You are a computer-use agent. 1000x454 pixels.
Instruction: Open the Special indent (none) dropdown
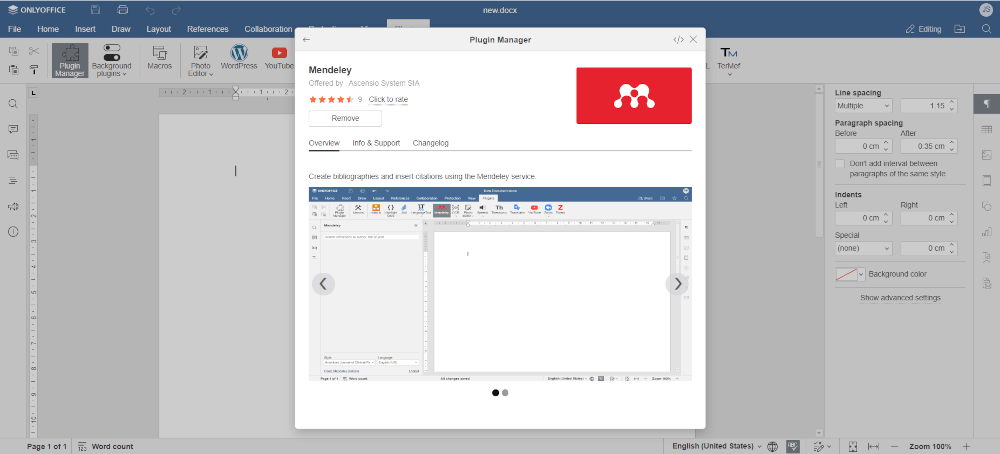pos(864,248)
